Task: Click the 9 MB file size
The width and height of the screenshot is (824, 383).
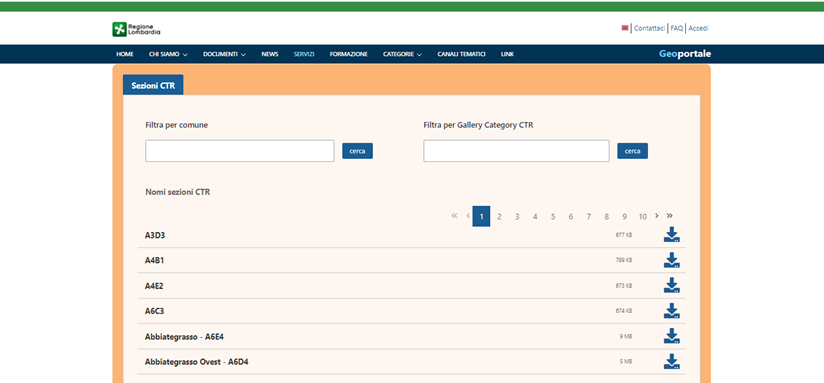Action: [x=626, y=336]
